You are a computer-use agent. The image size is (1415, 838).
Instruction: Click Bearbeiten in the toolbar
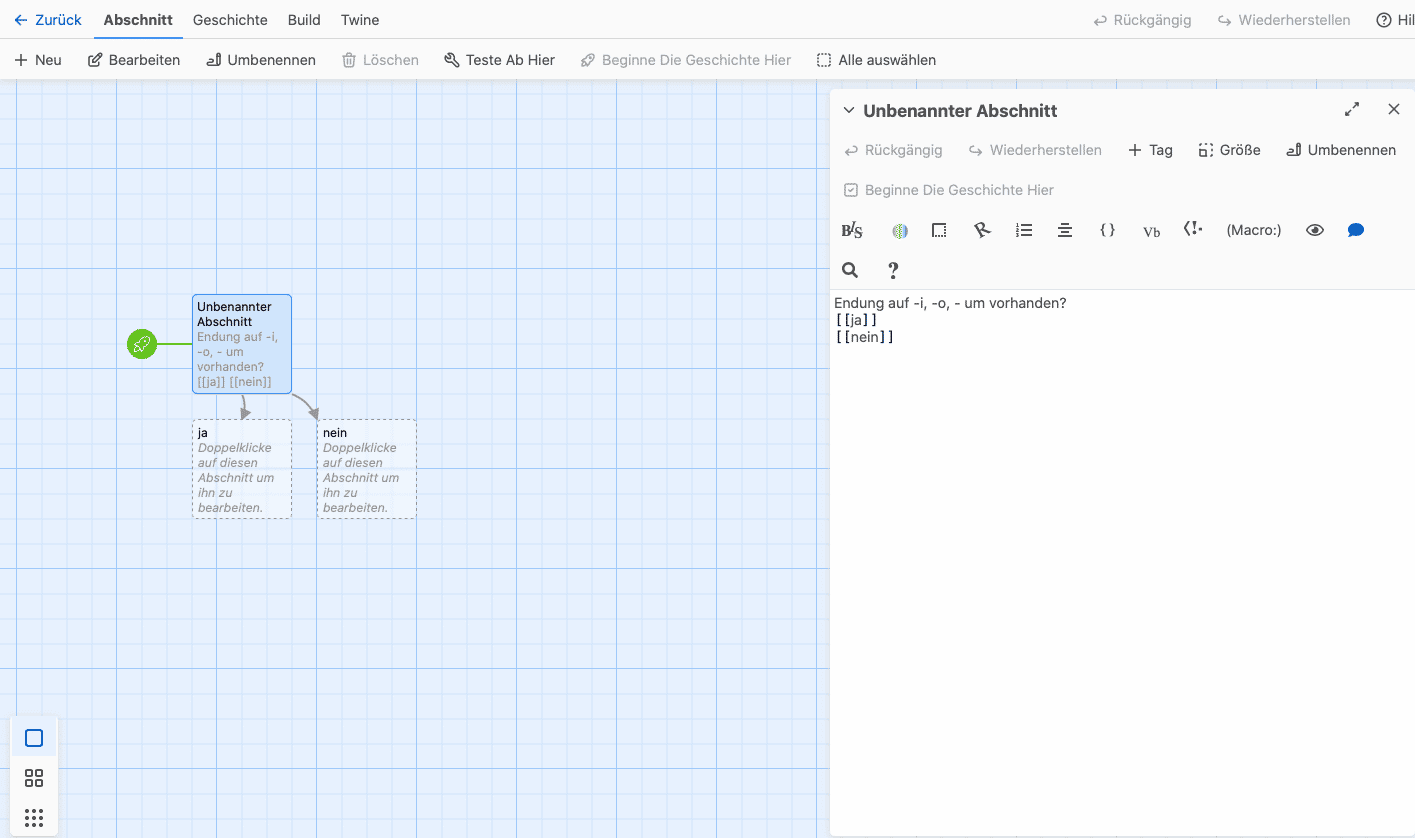click(134, 60)
